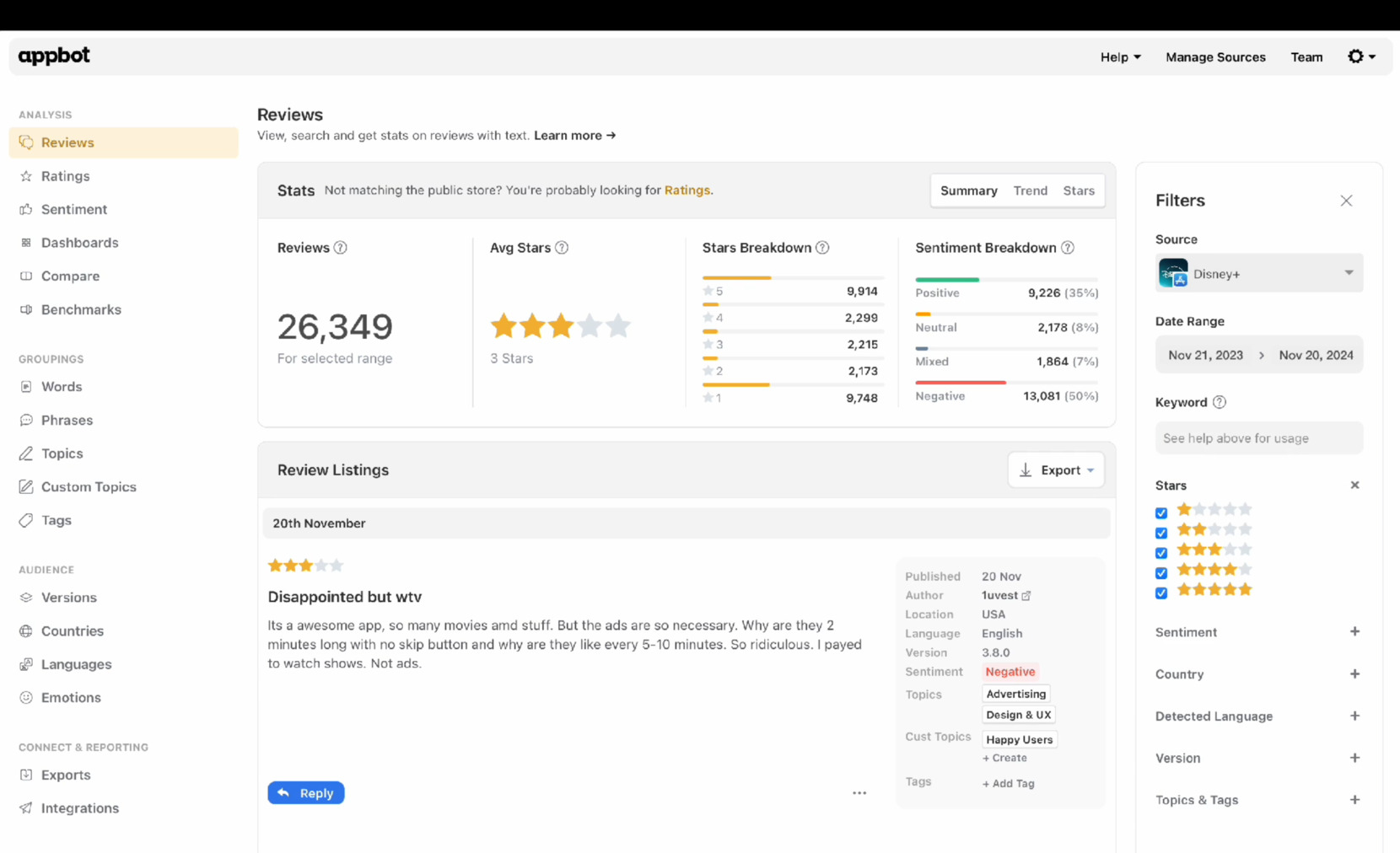
Task: Select the Compare panel icon
Action: tap(26, 276)
